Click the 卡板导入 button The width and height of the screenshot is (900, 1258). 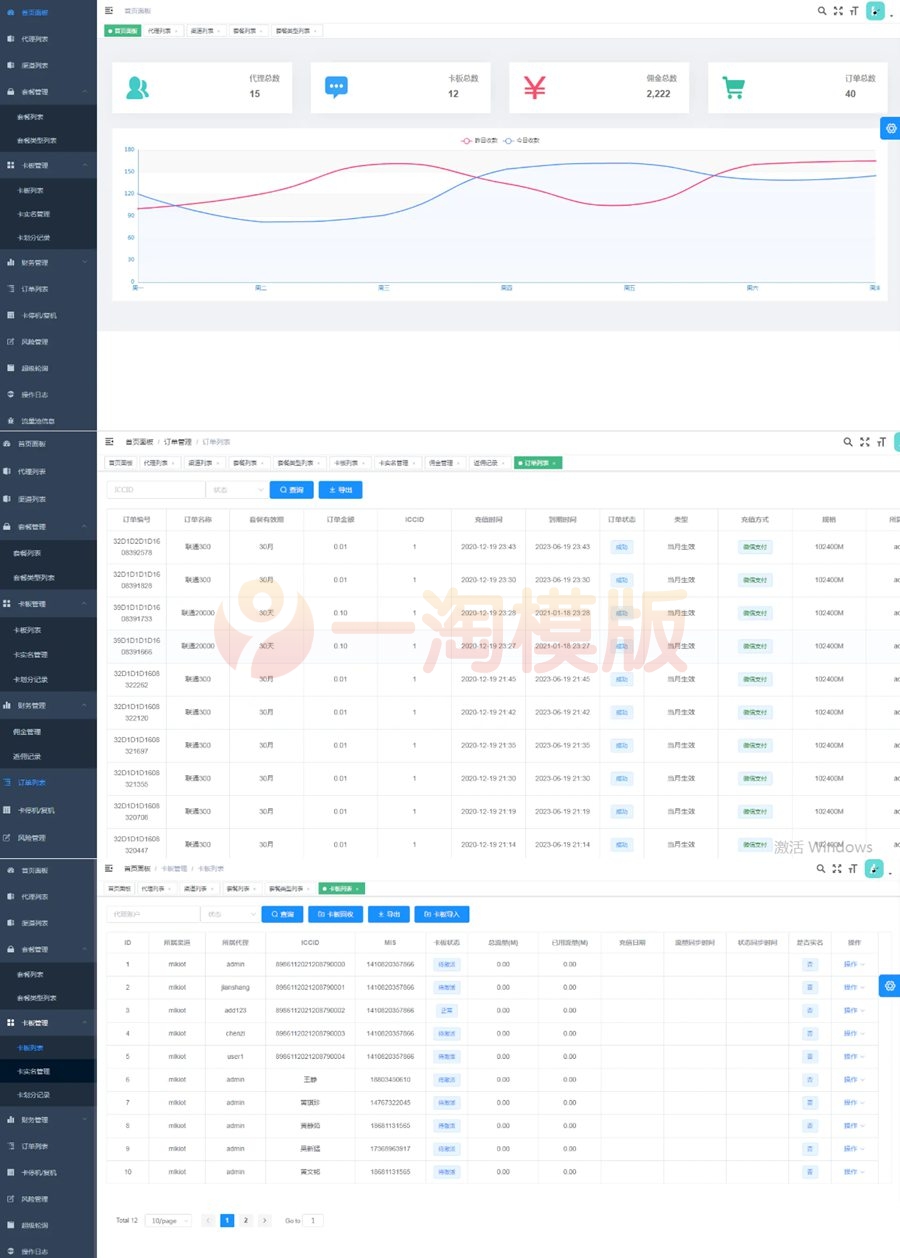tap(441, 914)
